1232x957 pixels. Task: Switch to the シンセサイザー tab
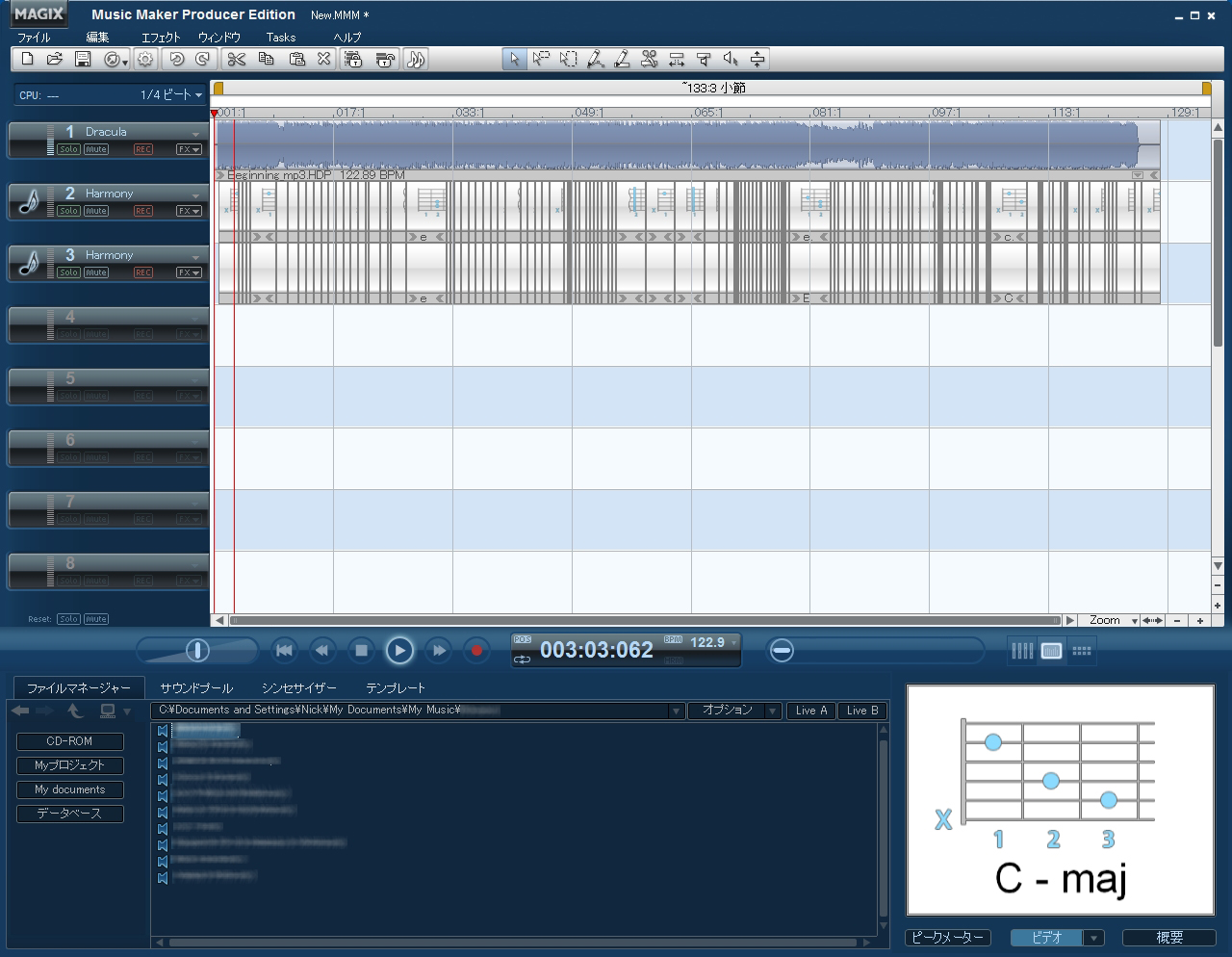coord(299,688)
